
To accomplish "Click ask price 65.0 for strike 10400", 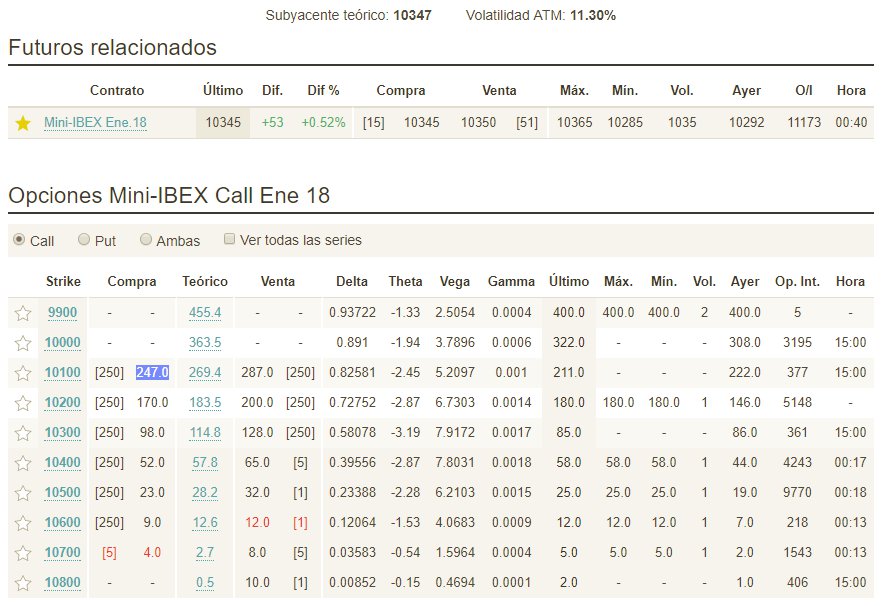I will (257, 463).
